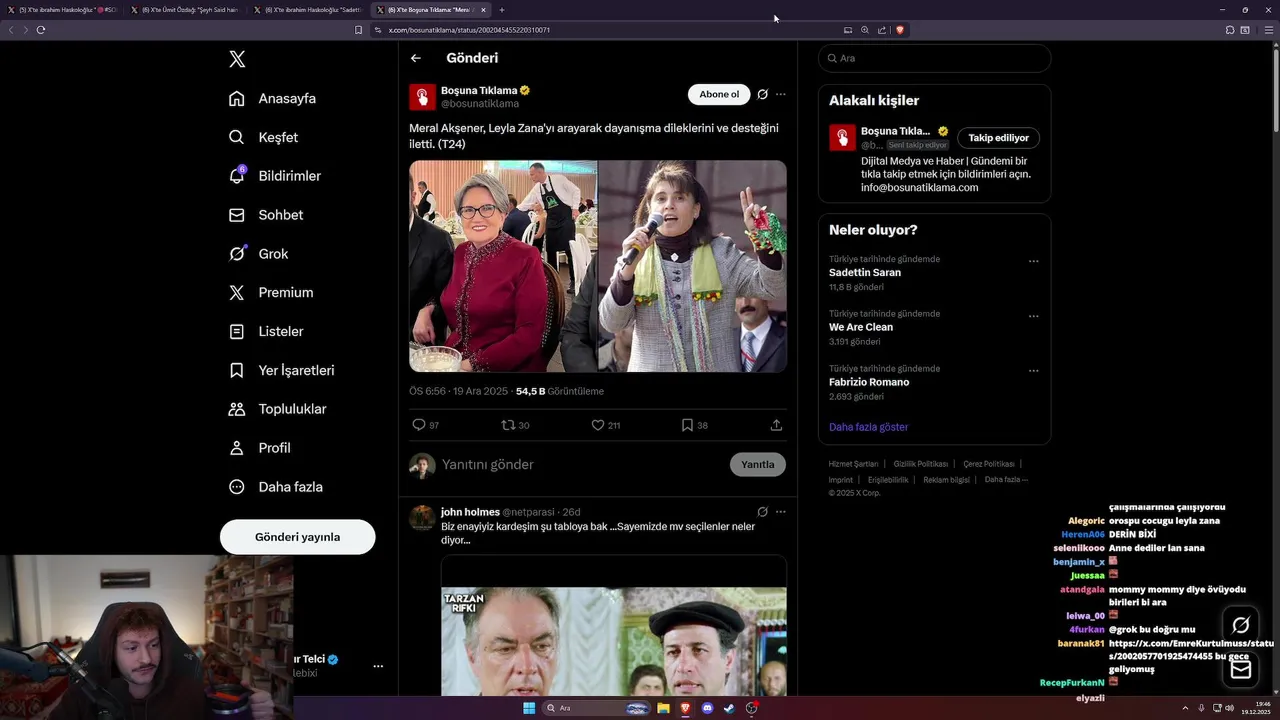Image resolution: width=1280 pixels, height=720 pixels.
Task: Click the share icon of the post
Action: (x=776, y=425)
